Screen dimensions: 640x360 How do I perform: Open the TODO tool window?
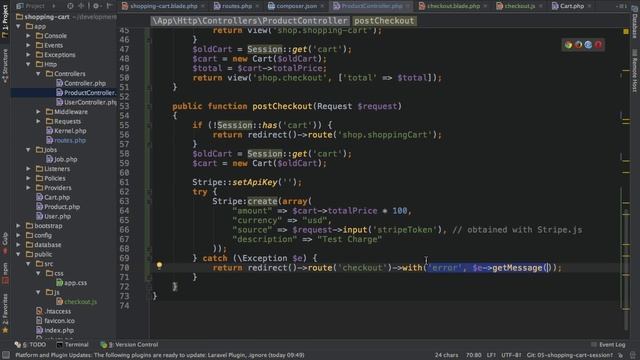tap(30, 344)
